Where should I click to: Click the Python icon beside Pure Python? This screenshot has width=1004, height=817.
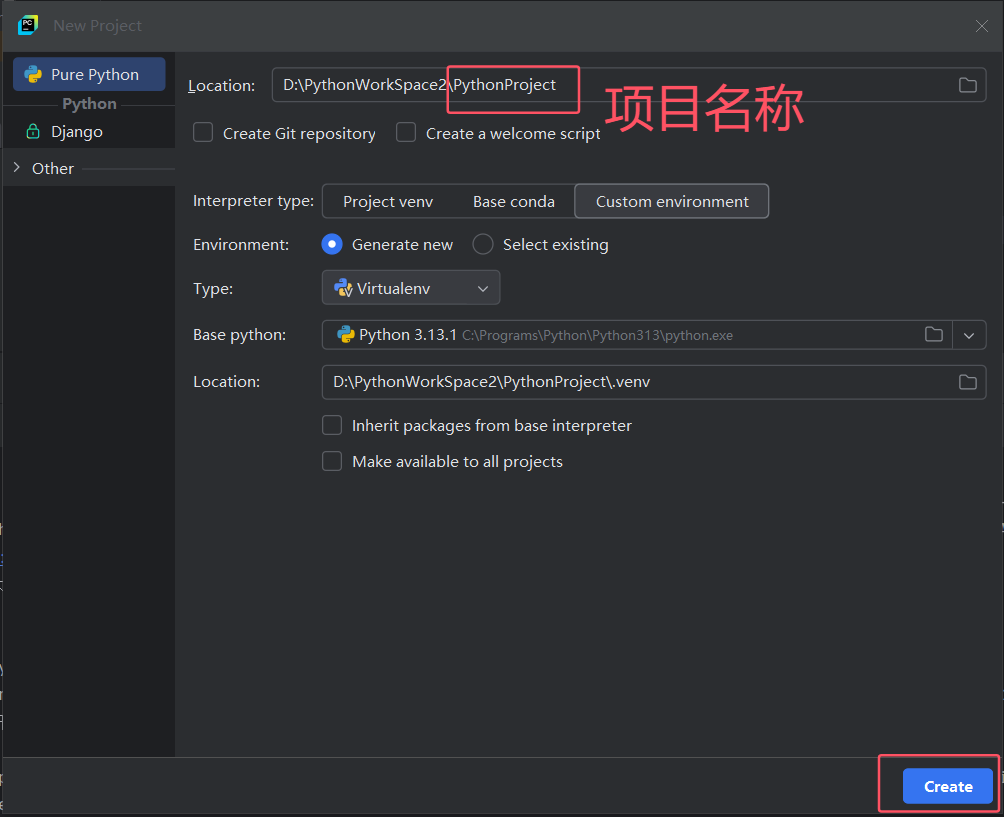[33, 75]
